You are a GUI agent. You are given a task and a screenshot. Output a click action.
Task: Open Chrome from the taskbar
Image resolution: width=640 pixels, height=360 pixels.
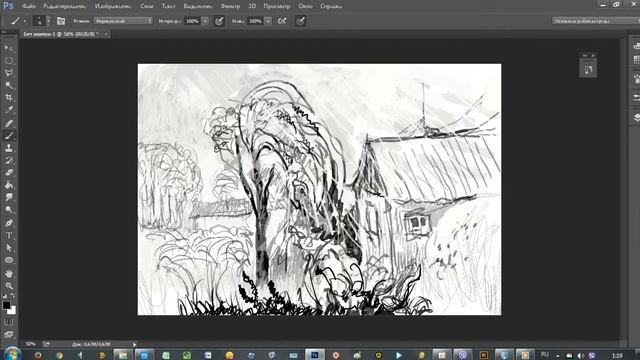59,355
